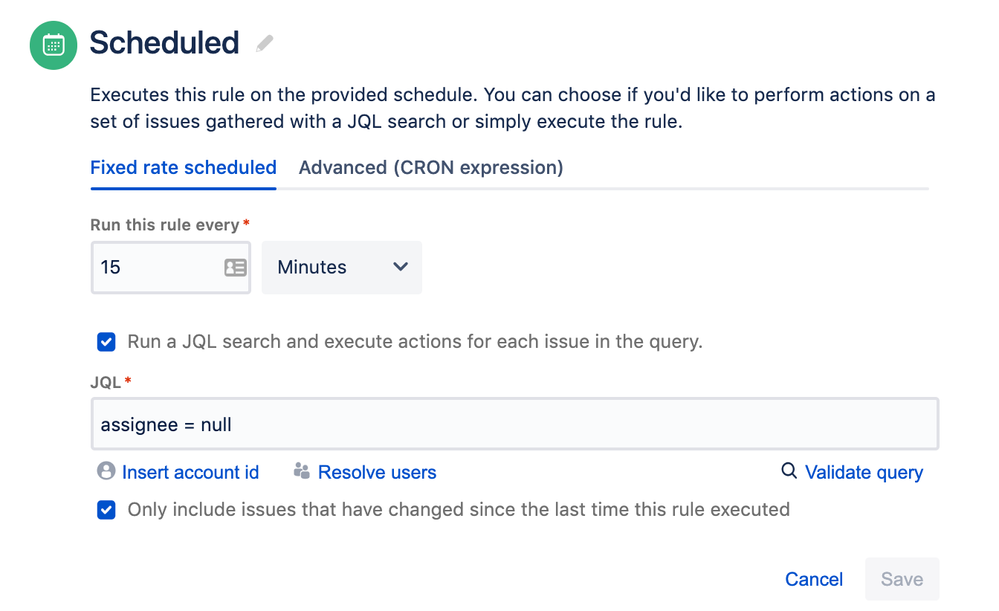Click the Validate query link
This screenshot has width=999, height=611.
click(x=864, y=472)
